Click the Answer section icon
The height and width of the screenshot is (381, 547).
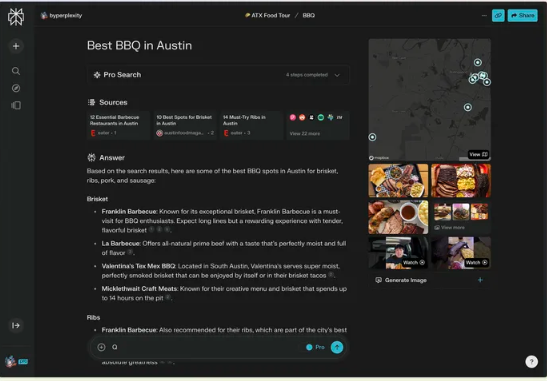tap(91, 158)
